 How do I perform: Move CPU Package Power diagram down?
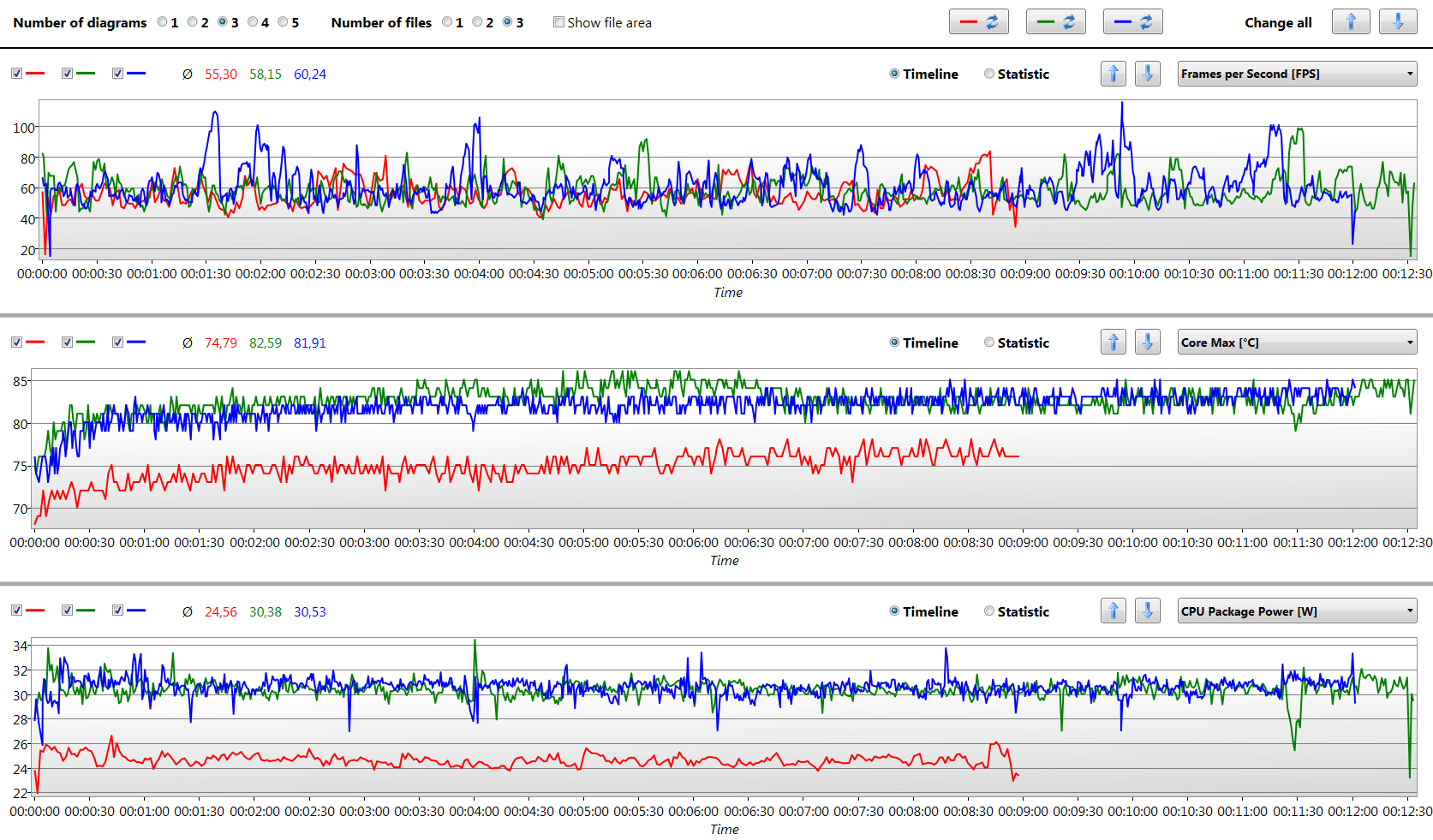[x=1148, y=611]
